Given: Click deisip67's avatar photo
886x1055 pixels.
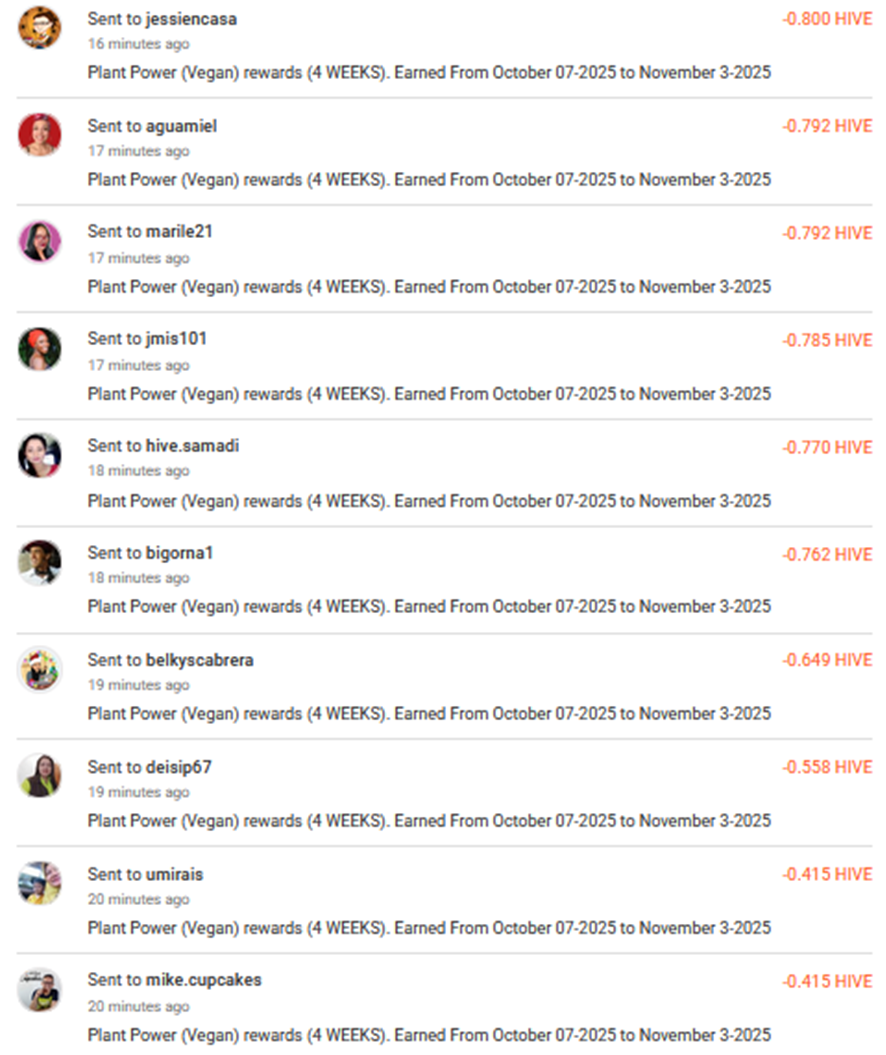Looking at the screenshot, I should [x=40, y=776].
